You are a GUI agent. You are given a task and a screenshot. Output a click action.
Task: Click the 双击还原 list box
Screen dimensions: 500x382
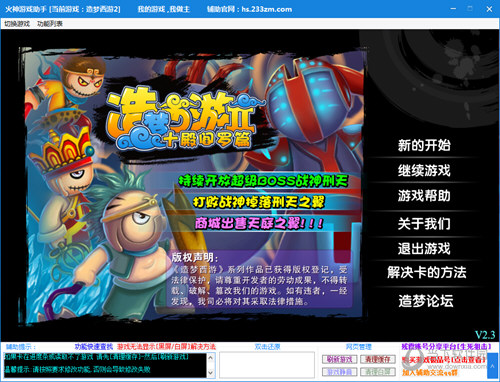267,365
